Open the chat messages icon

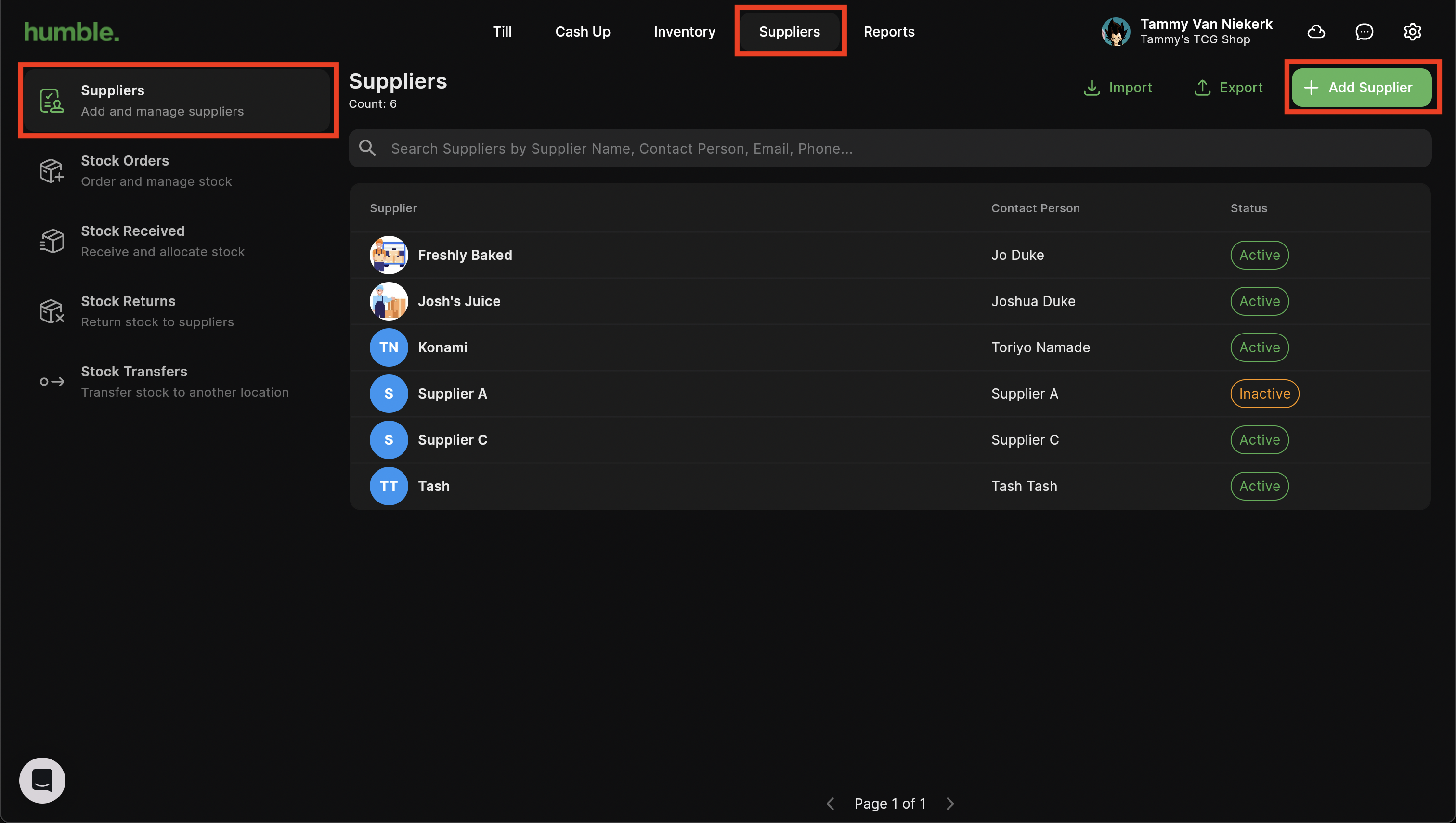1364,32
